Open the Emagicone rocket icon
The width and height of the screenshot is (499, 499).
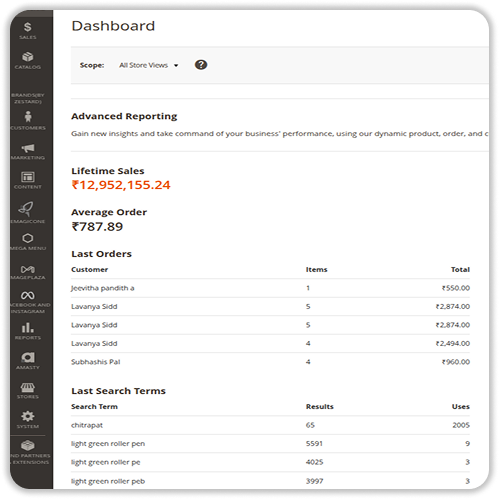[x=27, y=209]
